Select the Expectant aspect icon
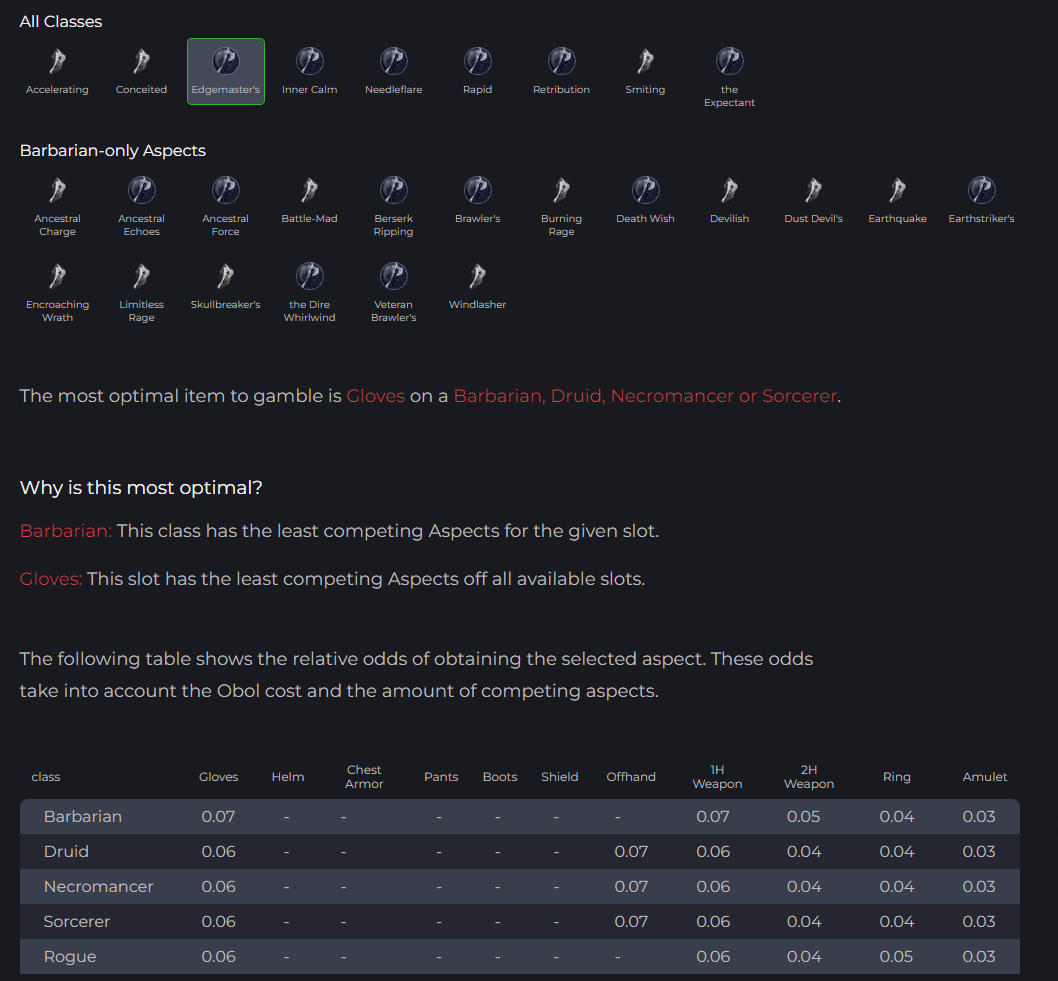The image size is (1058, 981). coord(729,61)
